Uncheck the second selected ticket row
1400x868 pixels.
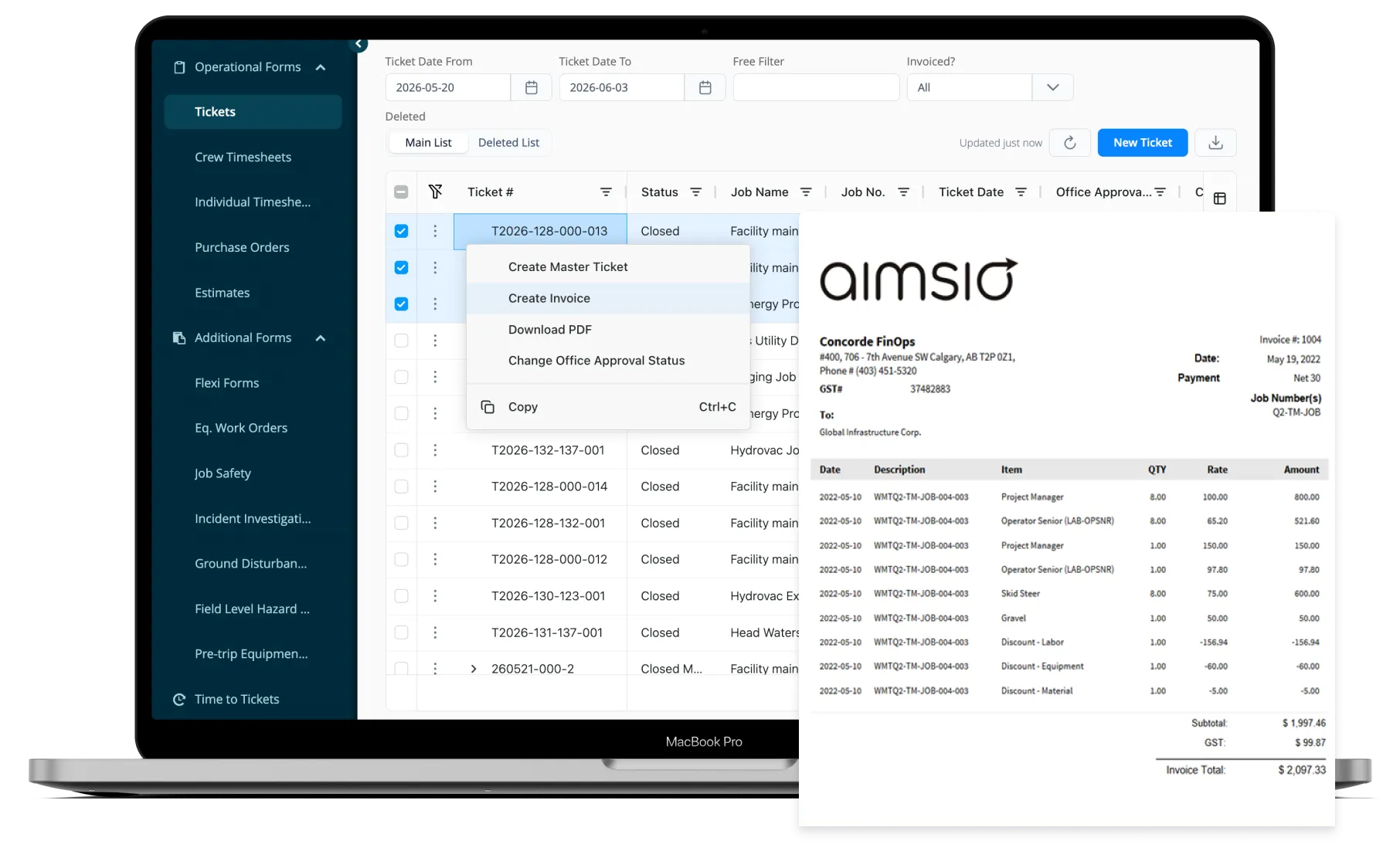click(401, 267)
